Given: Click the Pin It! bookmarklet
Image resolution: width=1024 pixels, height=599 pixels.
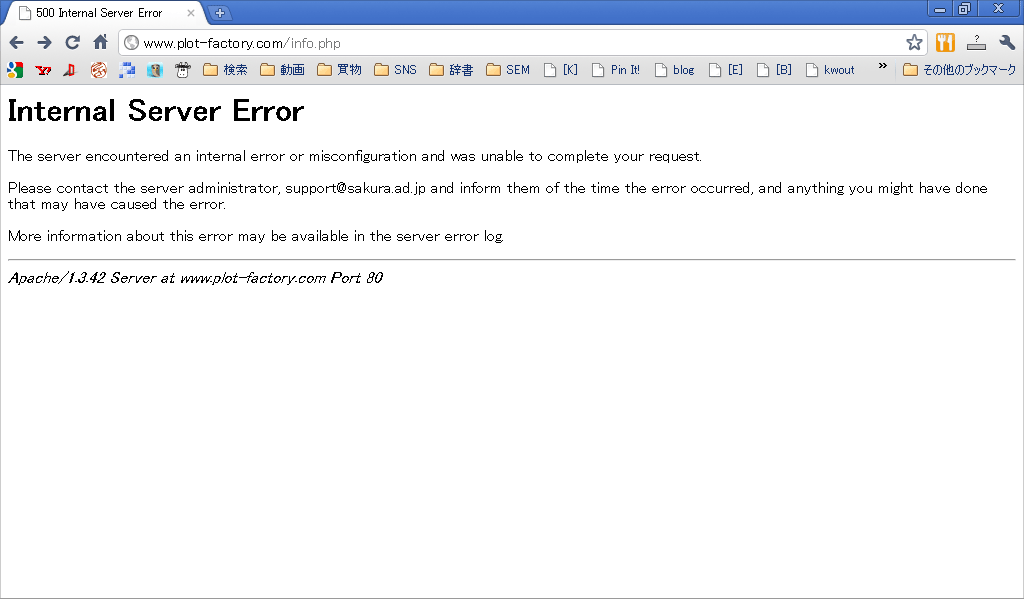Looking at the screenshot, I should pos(616,70).
